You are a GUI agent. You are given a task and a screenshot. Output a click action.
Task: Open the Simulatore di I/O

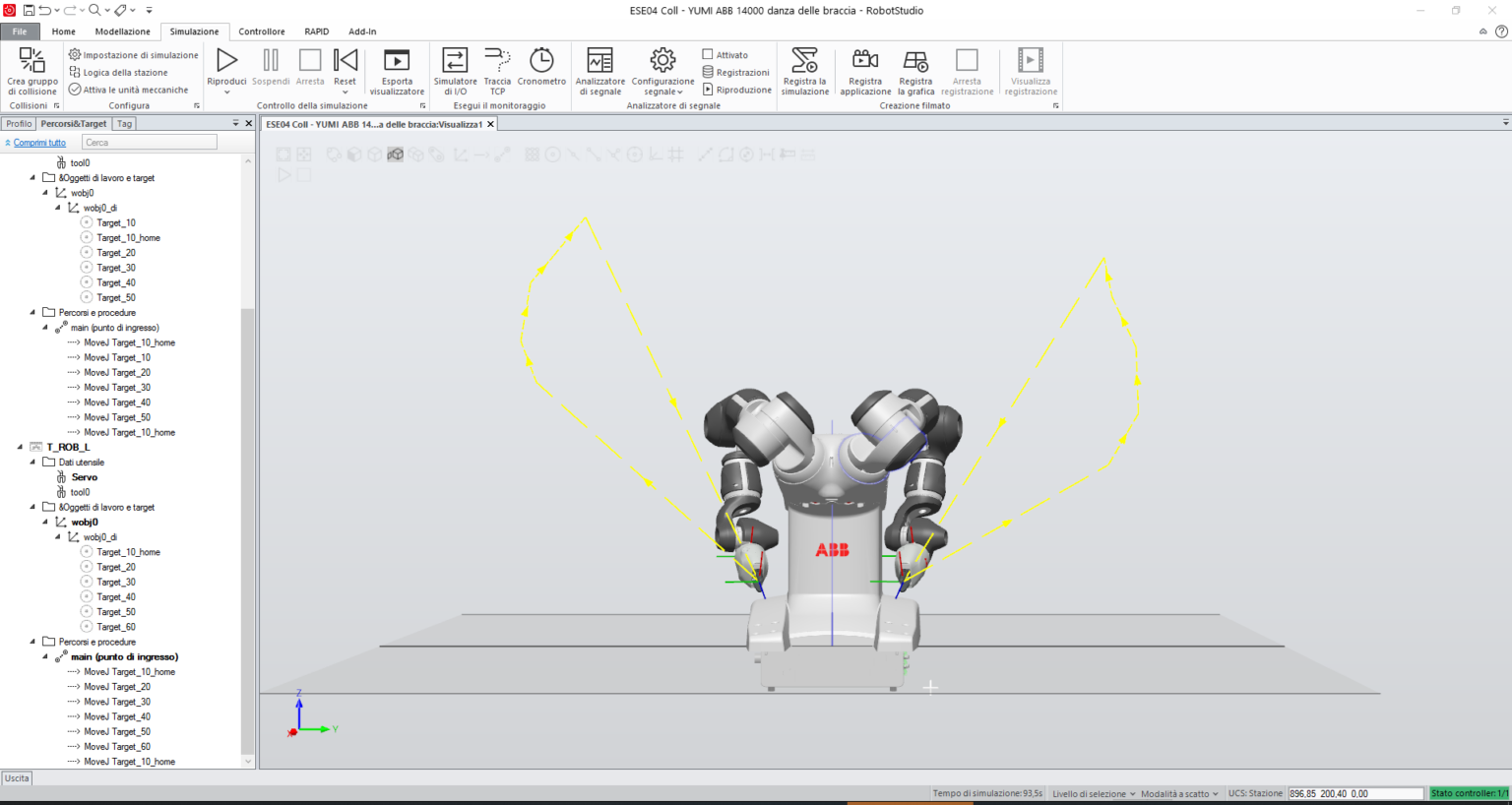(454, 67)
